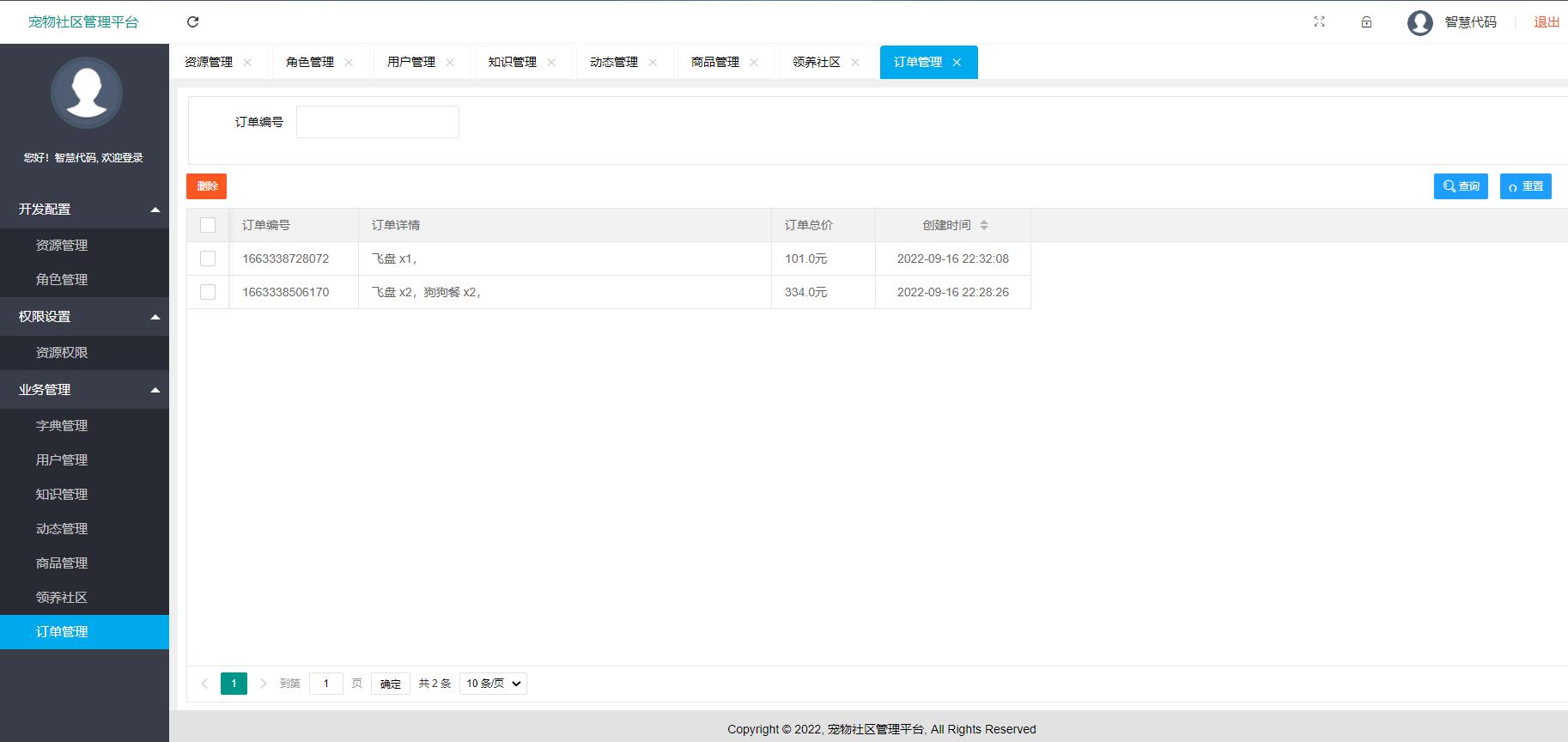
Task: Click timestamp 2022-09-16 22:32:08
Action: 953,258
